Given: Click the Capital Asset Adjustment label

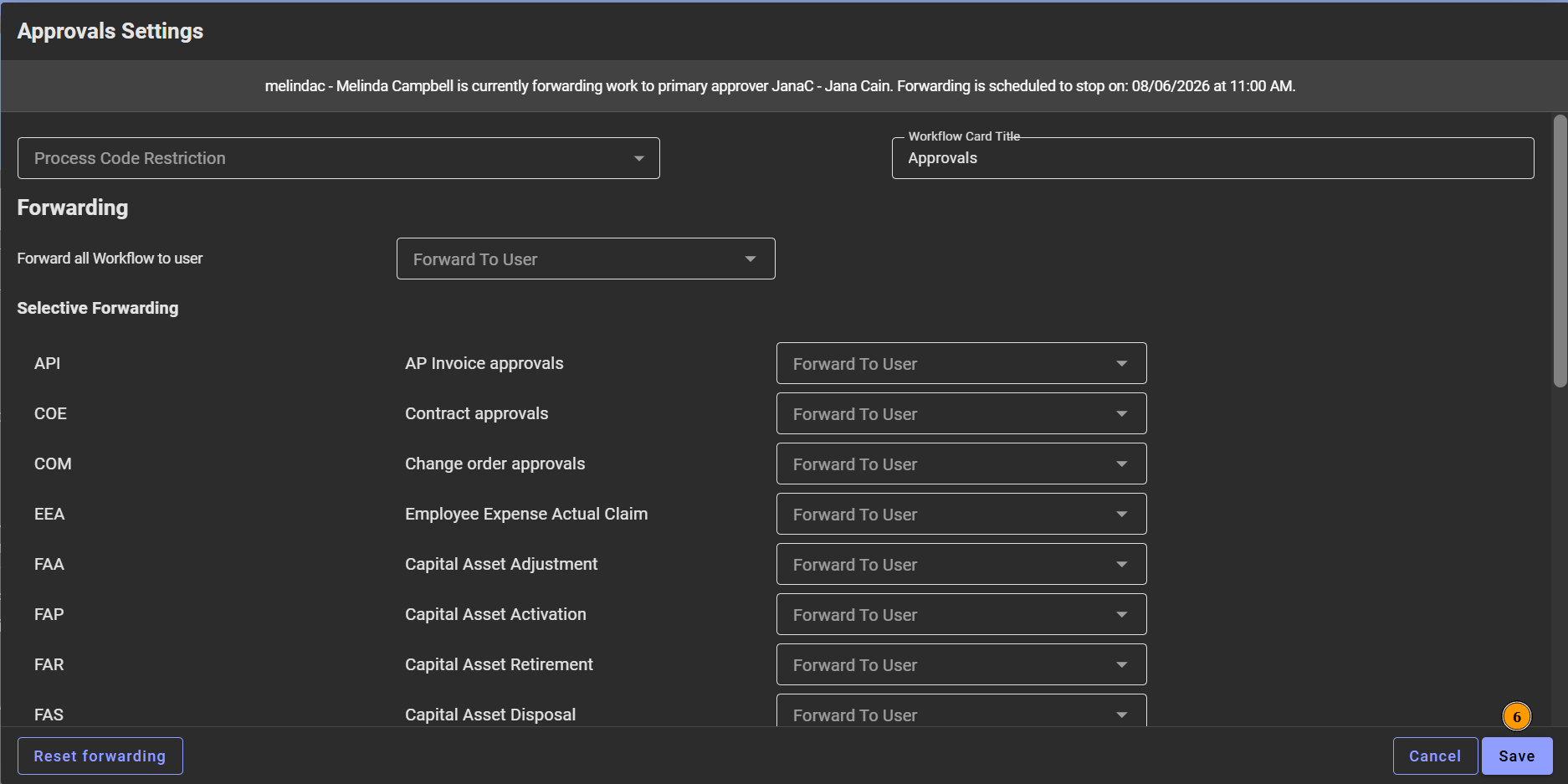Looking at the screenshot, I should (x=501, y=564).
